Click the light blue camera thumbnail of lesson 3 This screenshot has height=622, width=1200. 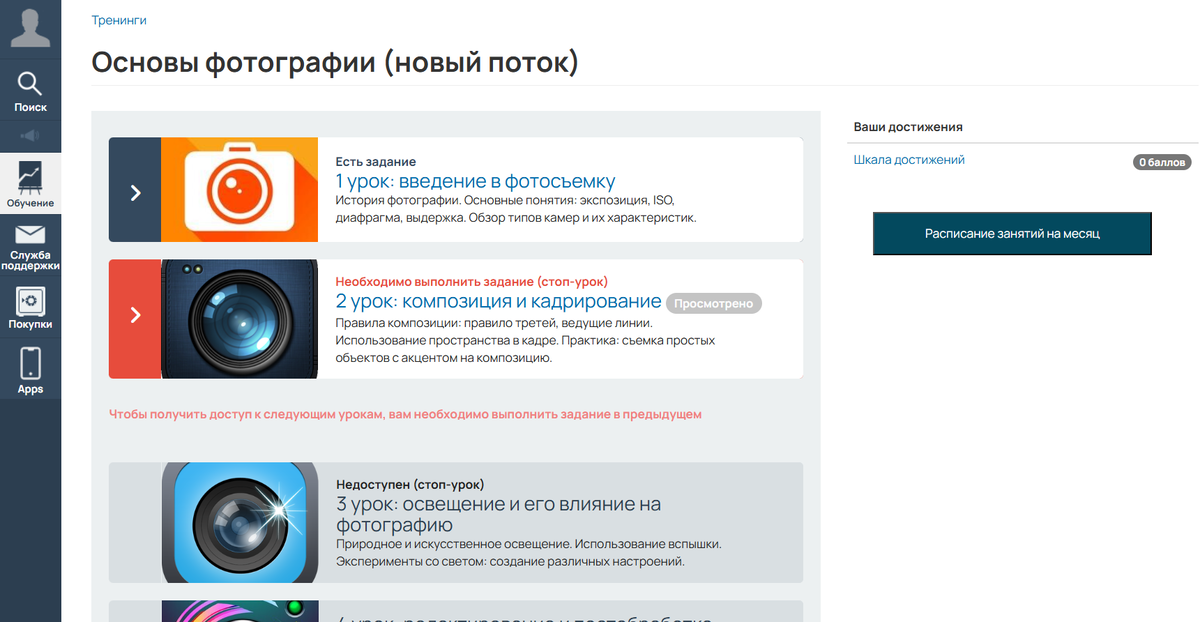tap(239, 522)
